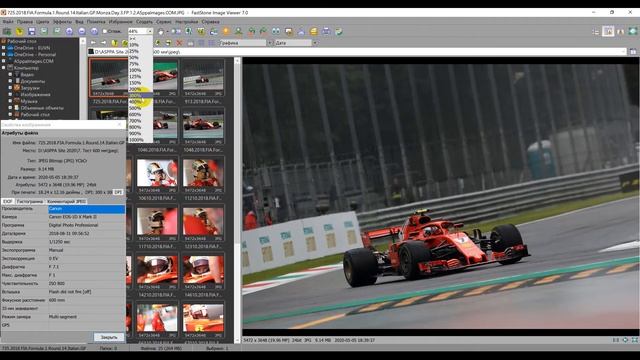Image resolution: width=640 pixels, height=360 pixels.
Task: Click the highlighted preview layout icon top right
Action: pos(608,31)
